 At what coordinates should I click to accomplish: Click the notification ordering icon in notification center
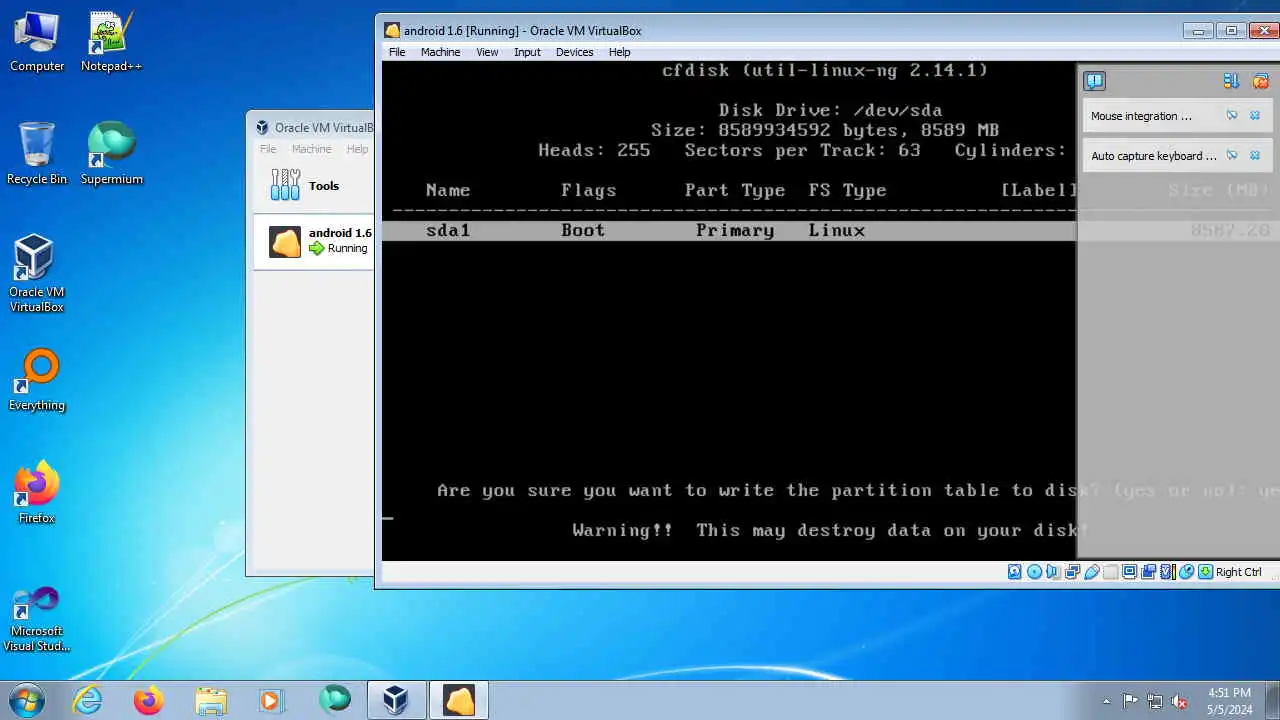point(1231,81)
